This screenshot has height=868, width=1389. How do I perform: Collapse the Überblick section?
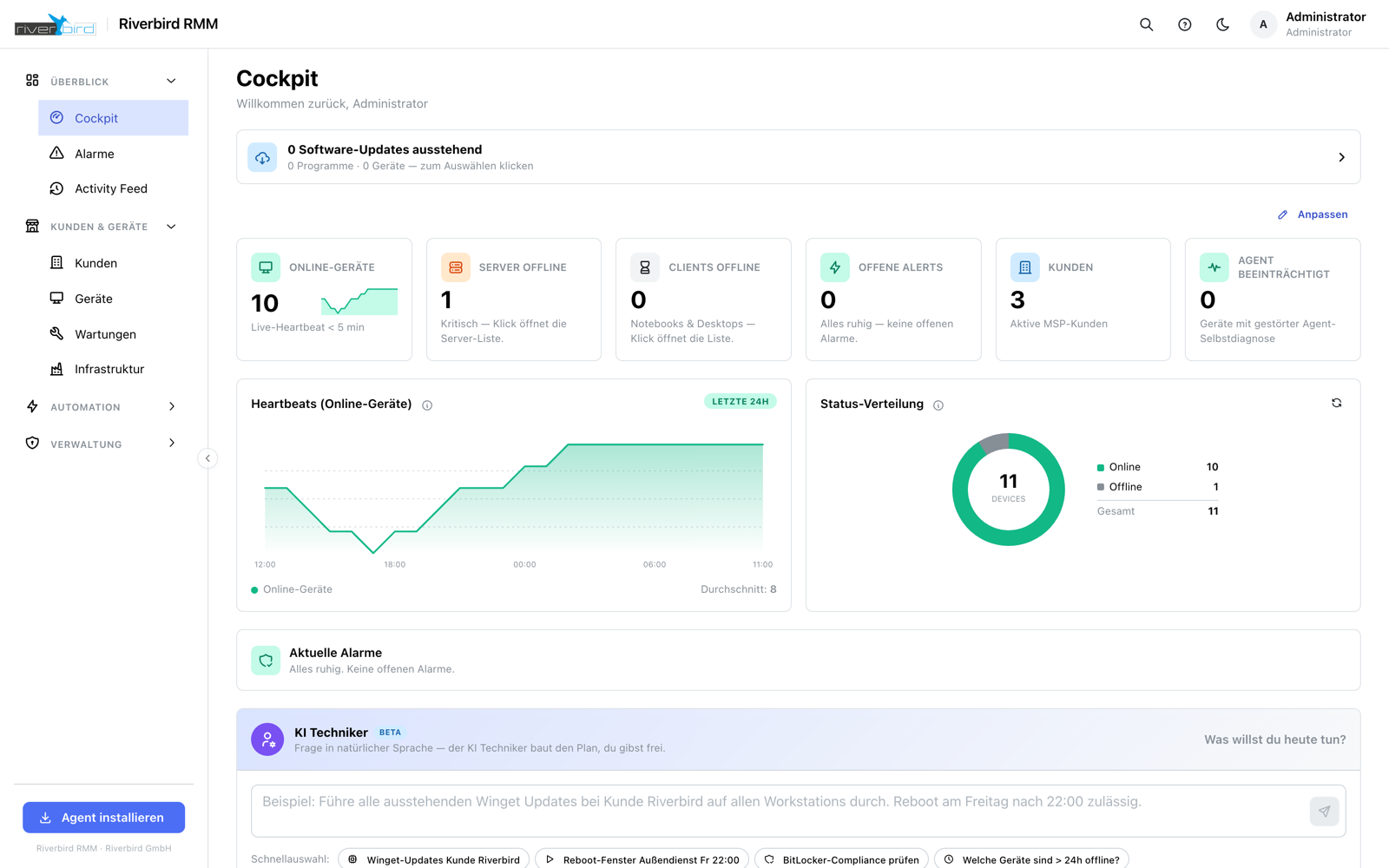(x=171, y=82)
